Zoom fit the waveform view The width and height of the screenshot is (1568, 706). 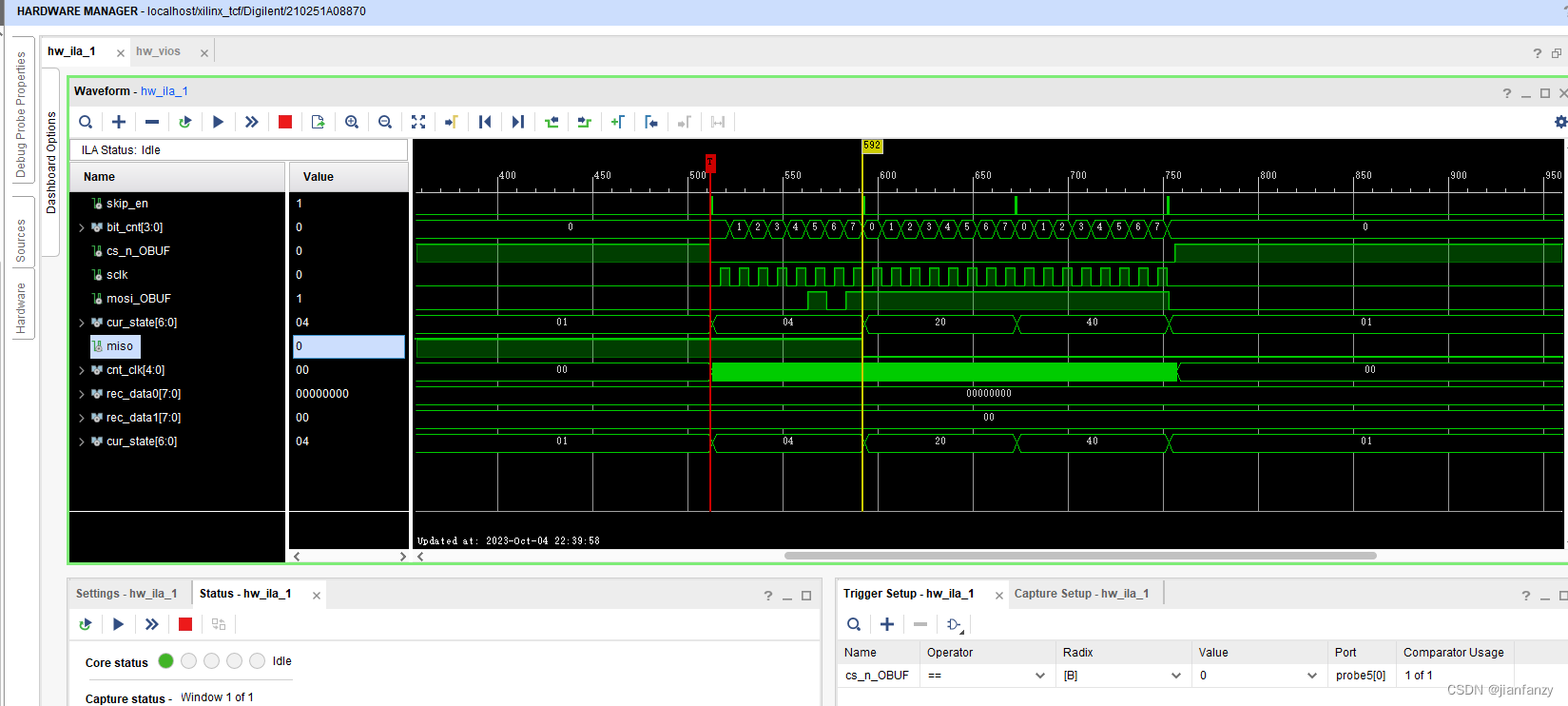tap(418, 122)
